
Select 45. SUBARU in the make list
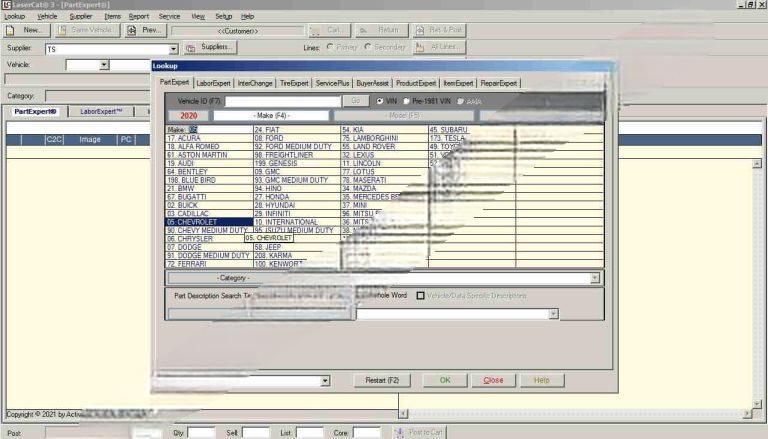tap(472, 130)
